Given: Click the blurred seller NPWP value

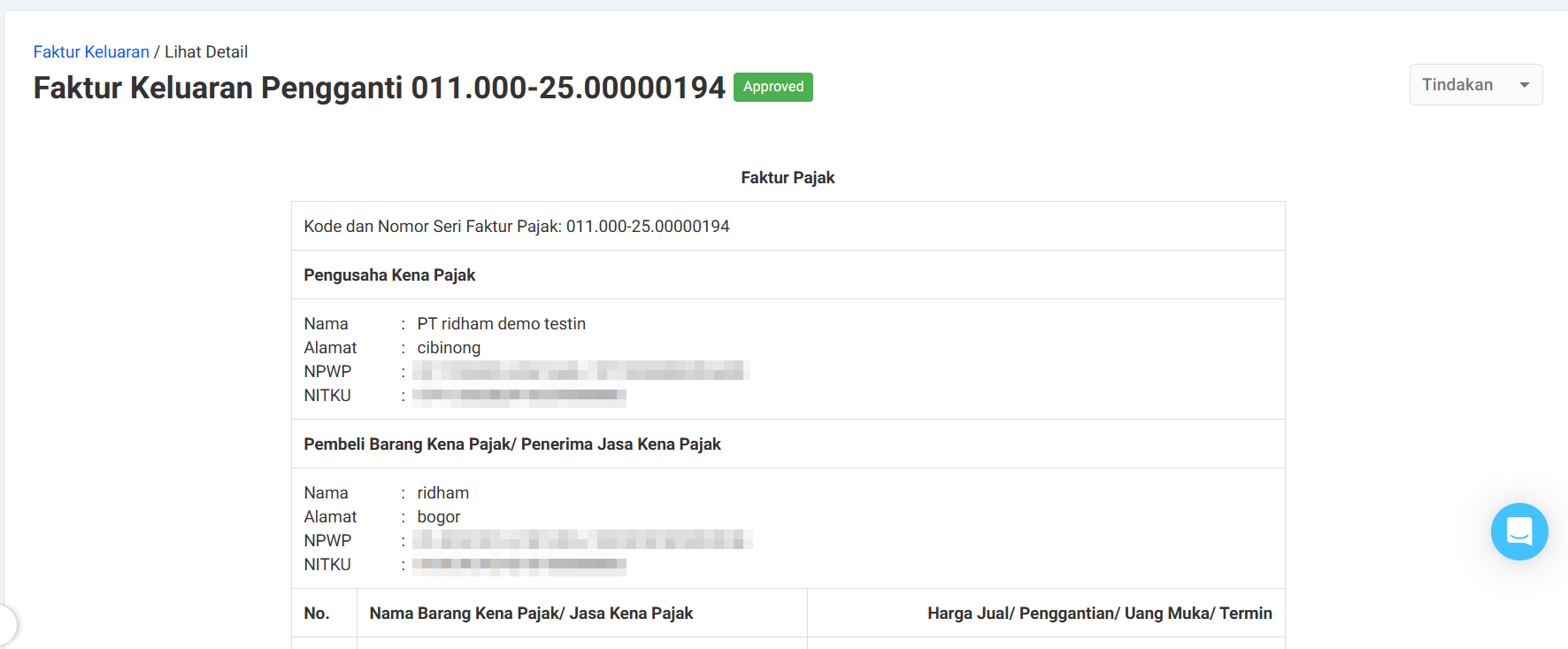Looking at the screenshot, I should (580, 371).
